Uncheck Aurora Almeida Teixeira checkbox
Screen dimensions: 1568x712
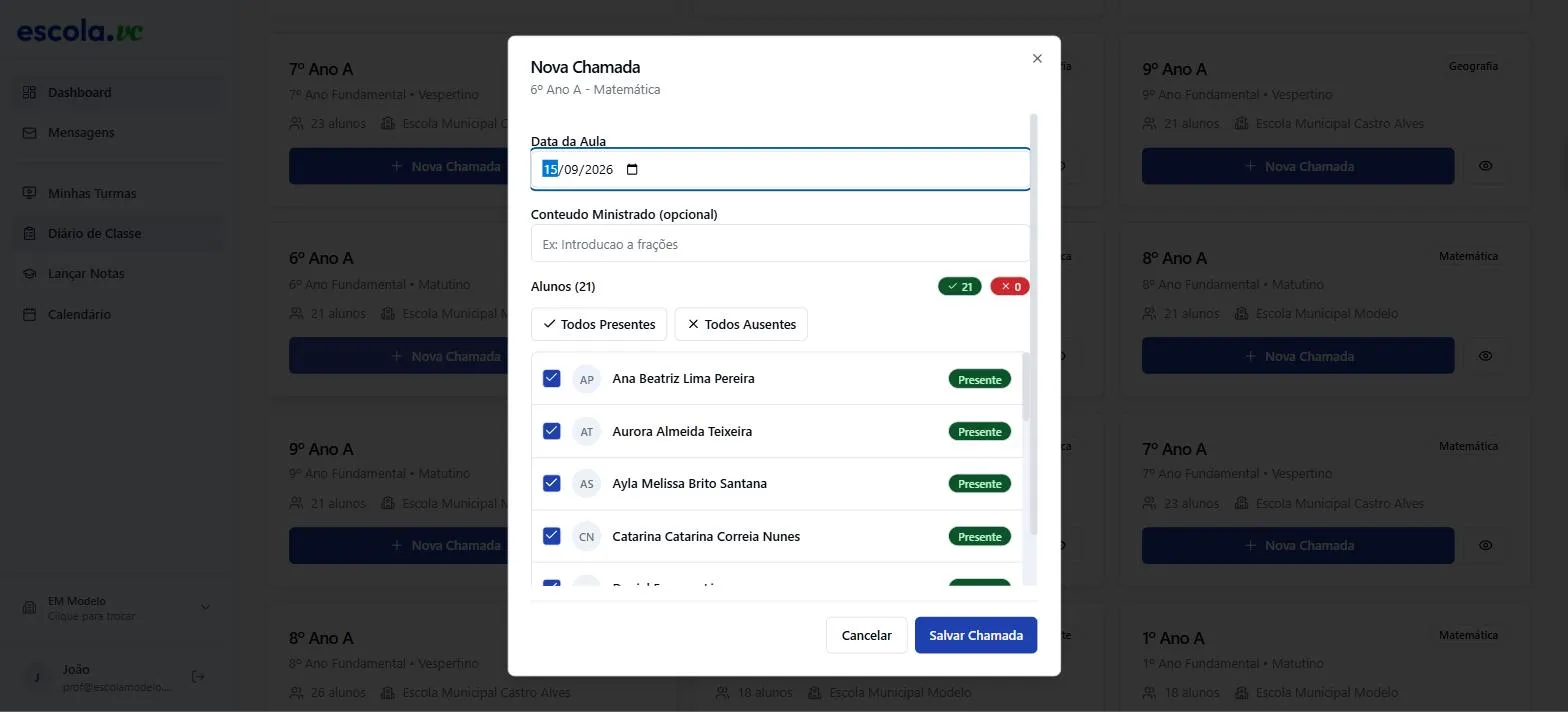pyautogui.click(x=551, y=431)
